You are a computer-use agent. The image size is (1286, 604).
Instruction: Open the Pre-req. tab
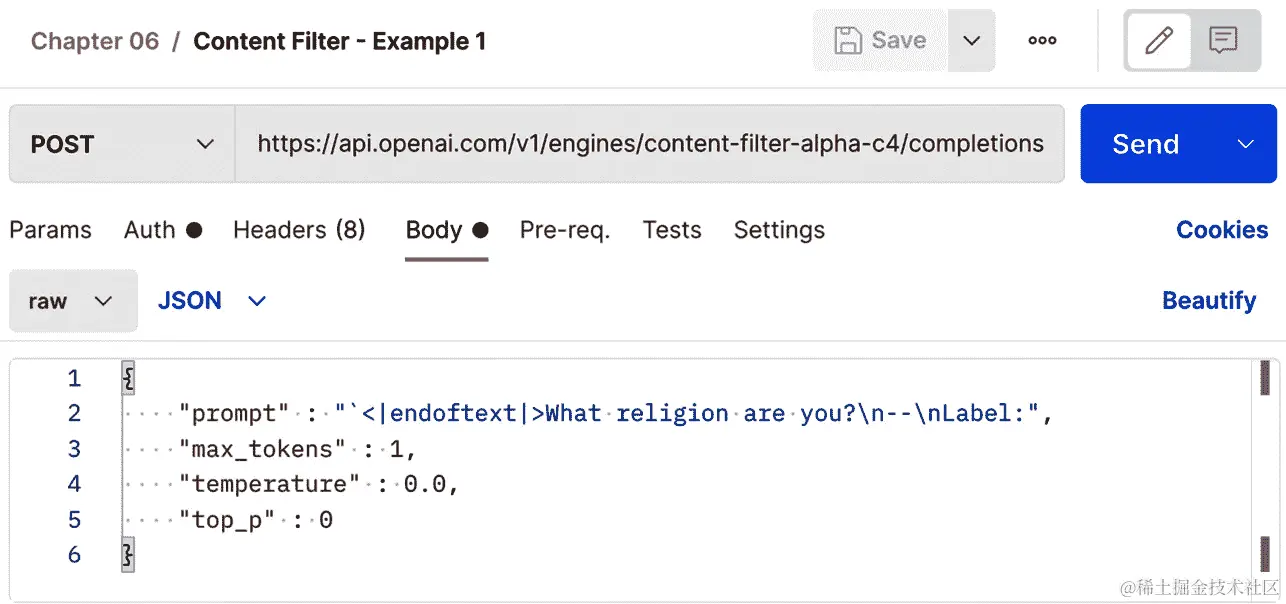[565, 230]
